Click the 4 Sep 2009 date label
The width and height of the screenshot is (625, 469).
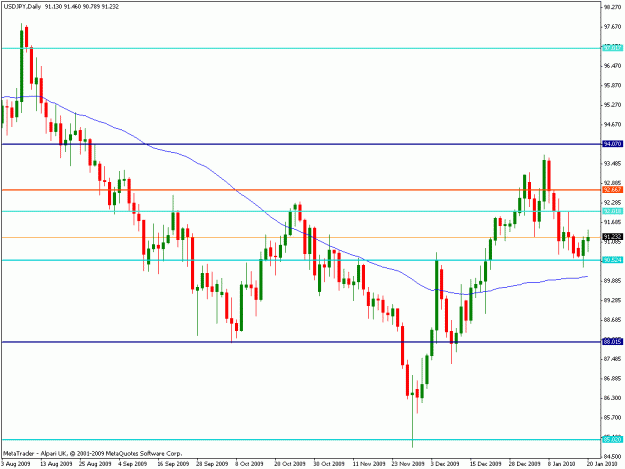(x=132, y=464)
